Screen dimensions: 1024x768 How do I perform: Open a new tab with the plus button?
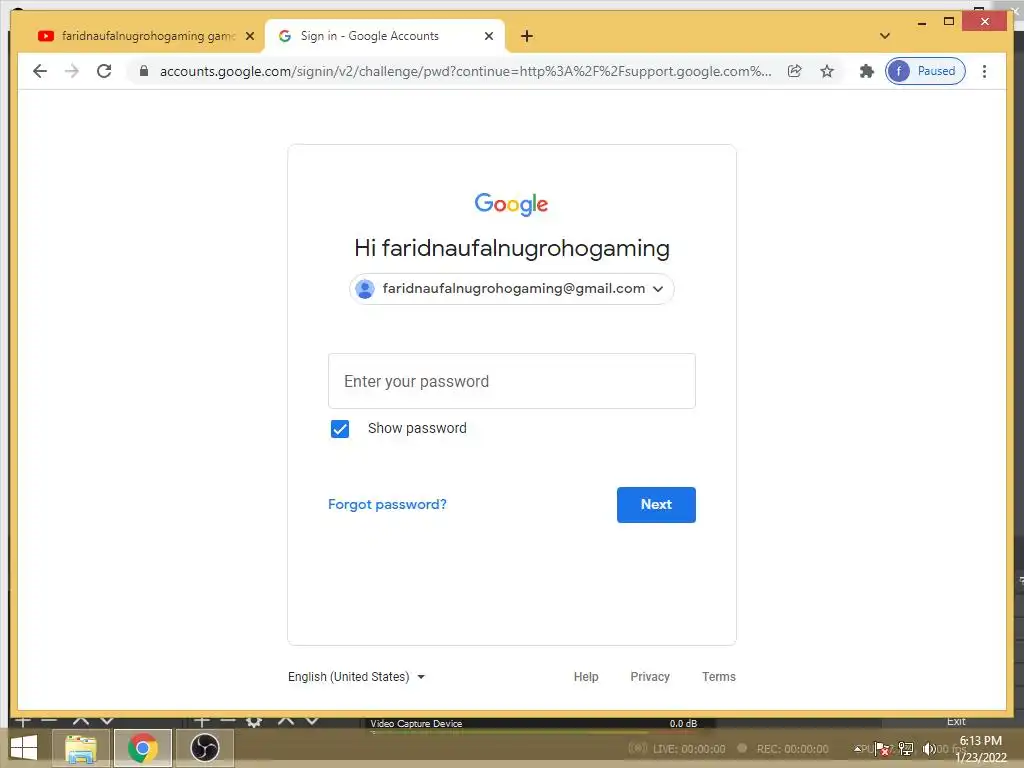pos(527,36)
